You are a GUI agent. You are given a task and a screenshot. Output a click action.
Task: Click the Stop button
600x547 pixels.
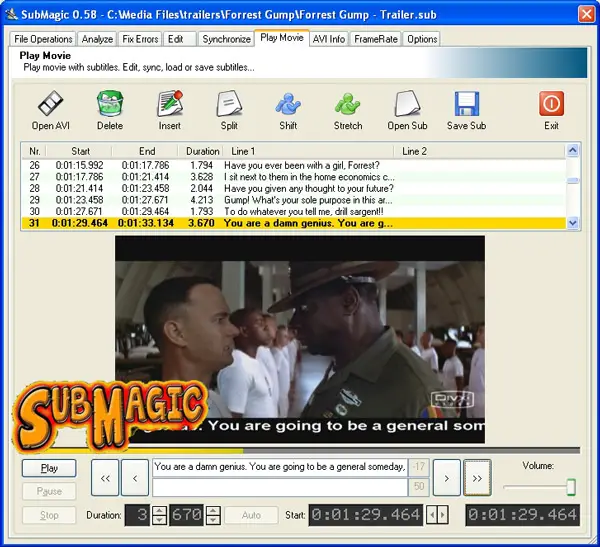point(49,515)
